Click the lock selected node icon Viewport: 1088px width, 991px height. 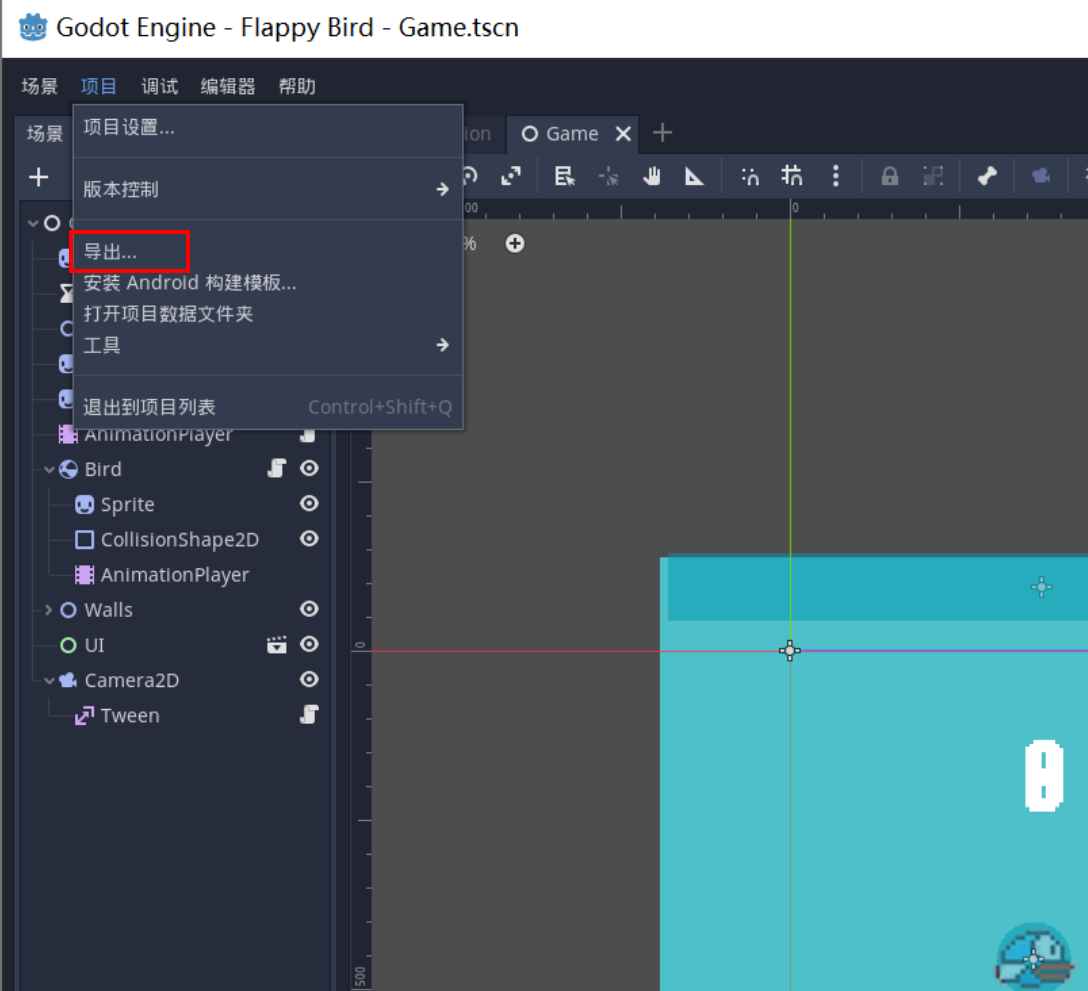[889, 177]
